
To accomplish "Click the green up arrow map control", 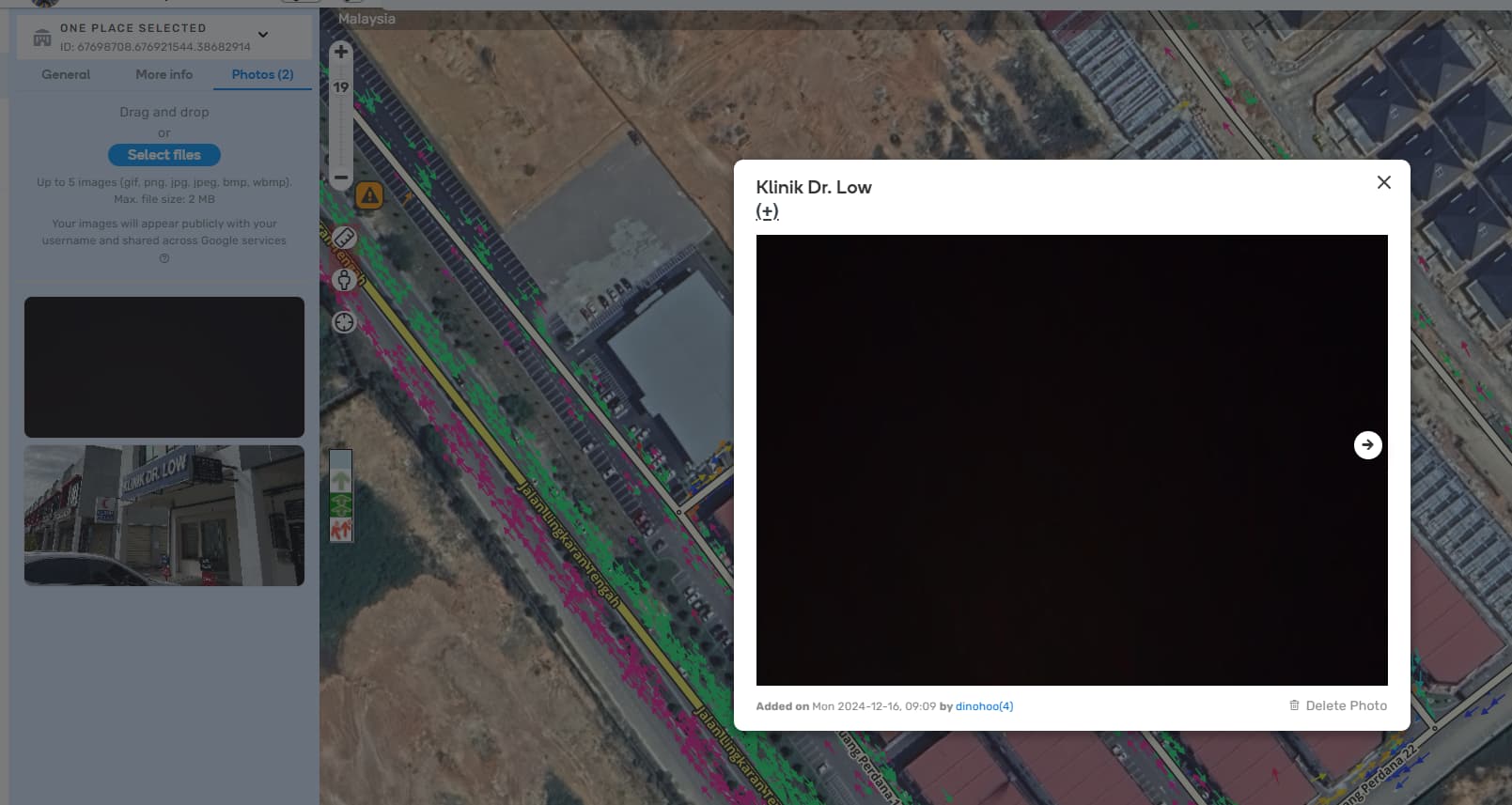I will click(341, 481).
